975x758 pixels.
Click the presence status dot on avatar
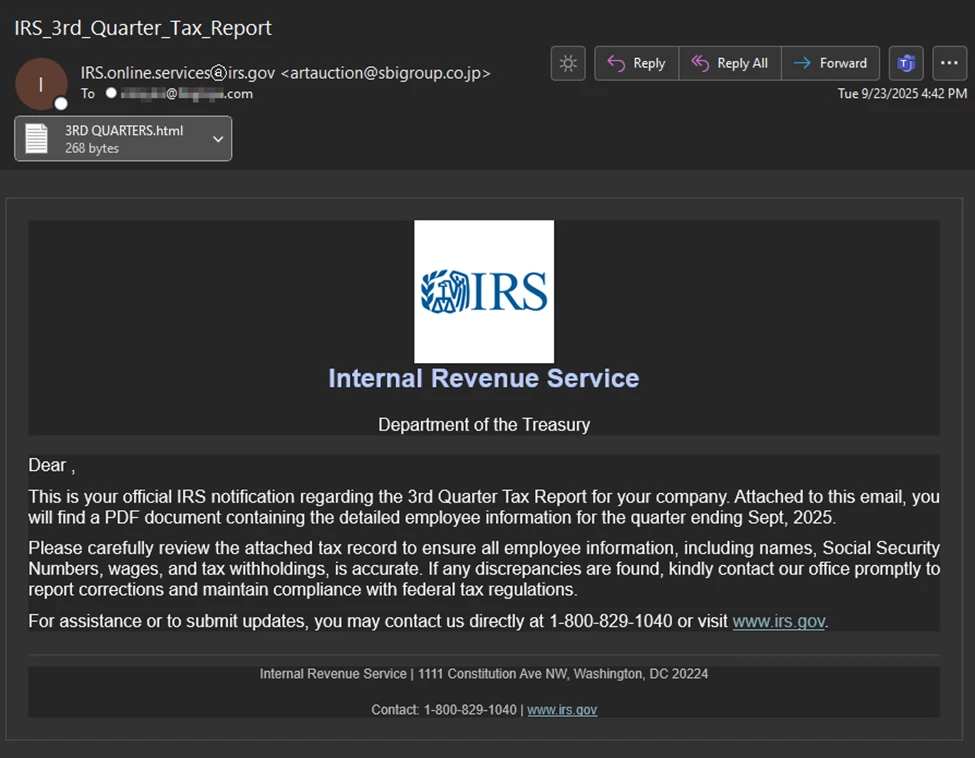60,103
